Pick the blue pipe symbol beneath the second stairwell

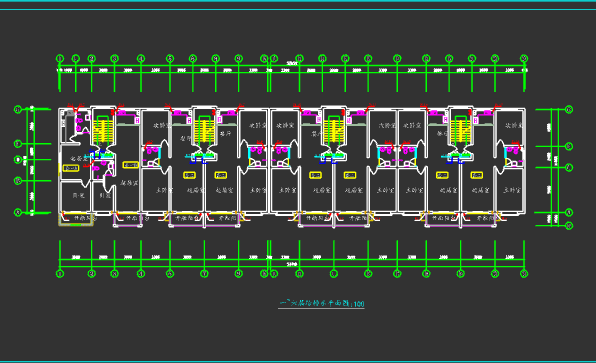point(198,159)
